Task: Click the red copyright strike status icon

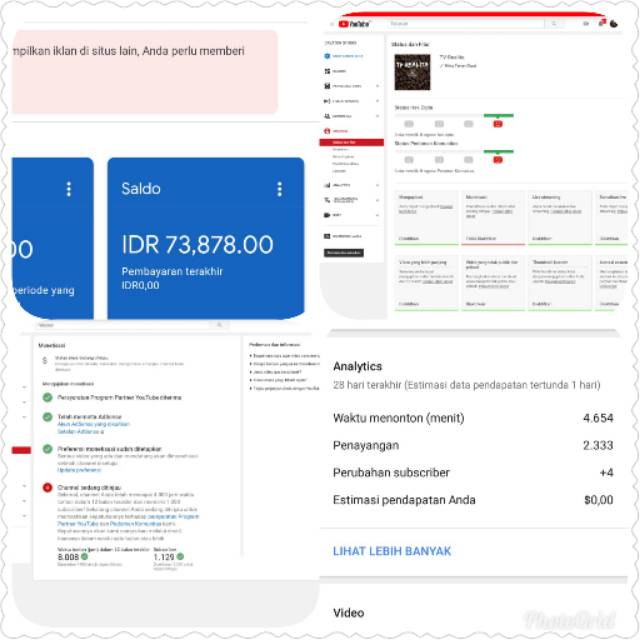Action: tap(498, 124)
